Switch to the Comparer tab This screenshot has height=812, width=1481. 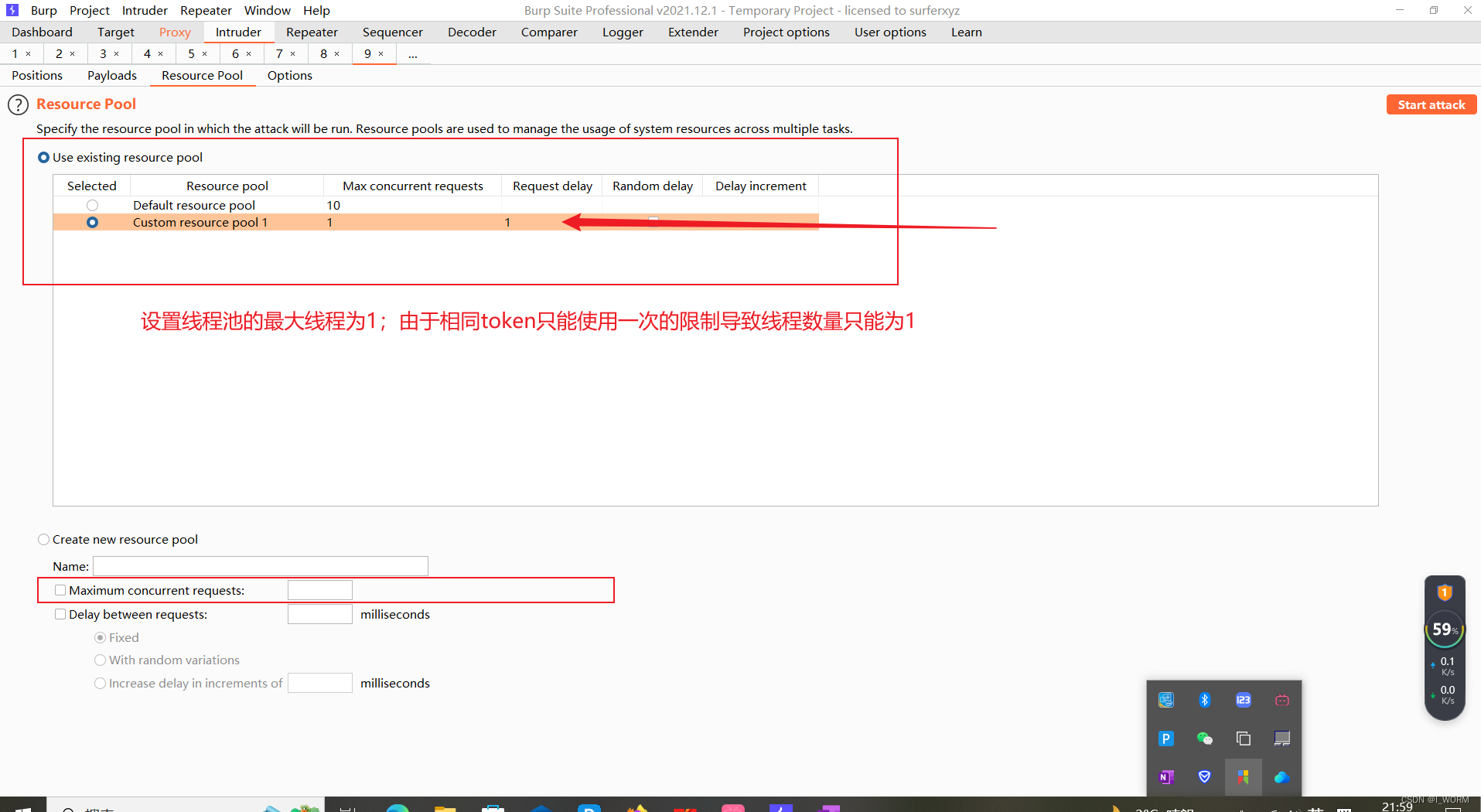(x=549, y=32)
